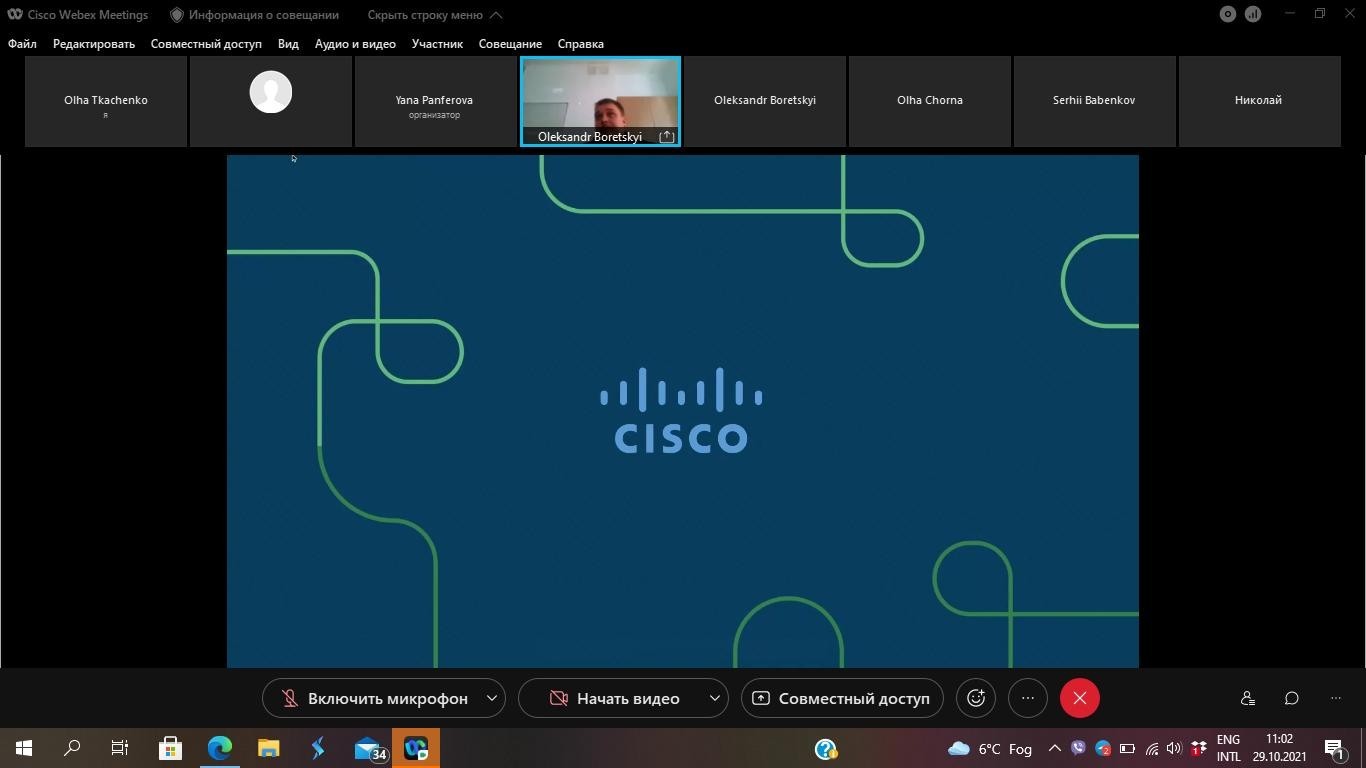Switch the ENG INTL input language

(x=1228, y=748)
